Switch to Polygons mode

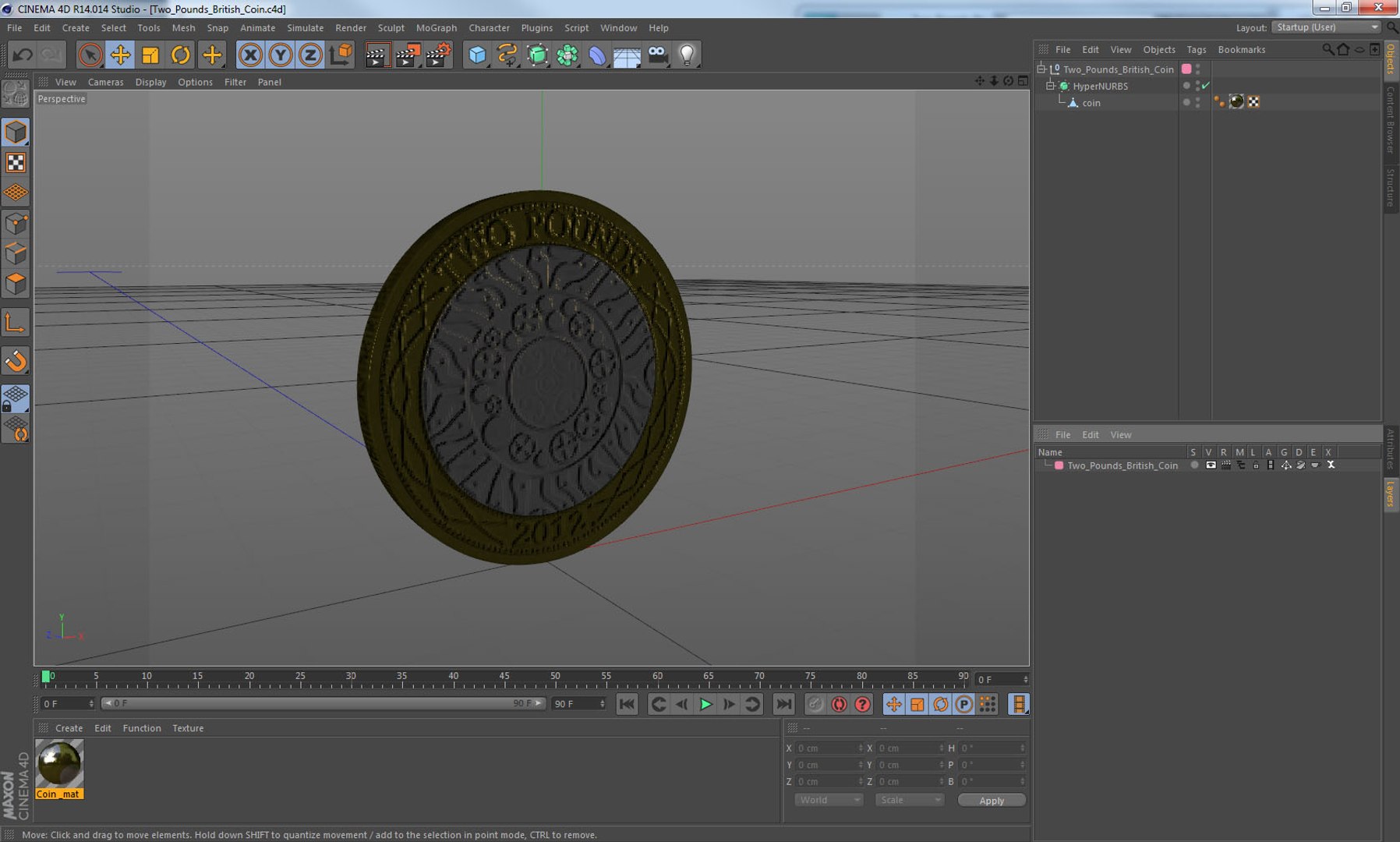coord(16,284)
